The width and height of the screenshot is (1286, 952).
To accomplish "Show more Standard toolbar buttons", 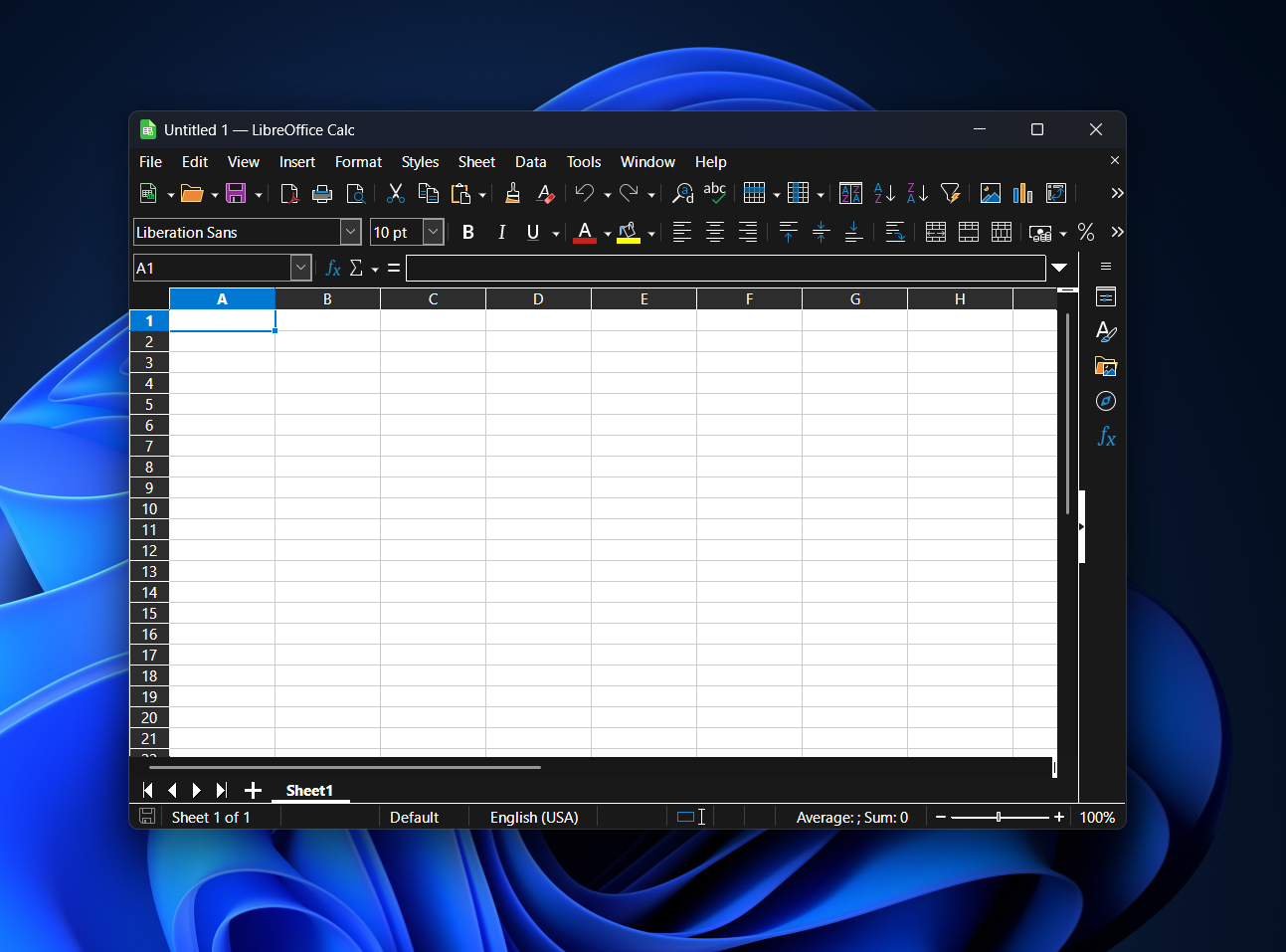I will point(1117,193).
